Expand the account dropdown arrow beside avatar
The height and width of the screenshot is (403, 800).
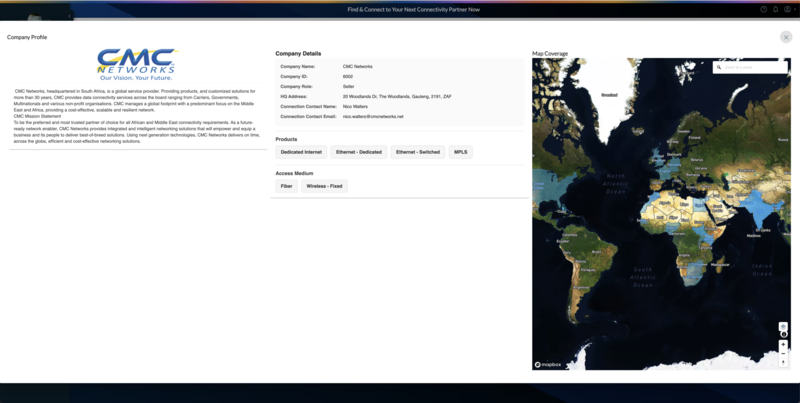(794, 9)
